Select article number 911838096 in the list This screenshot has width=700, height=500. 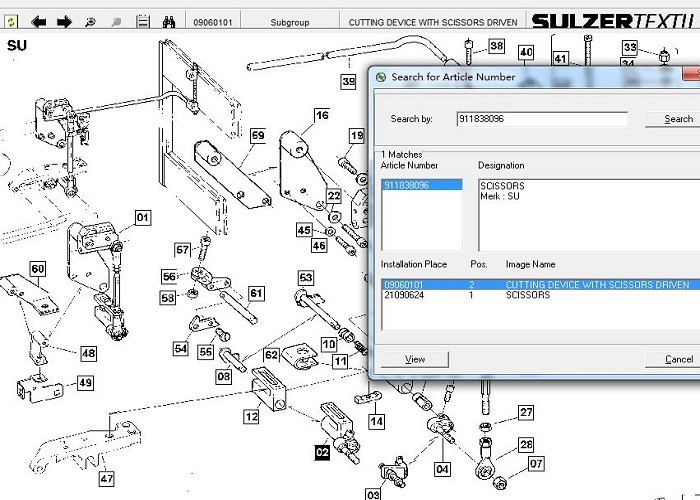[x=422, y=185]
